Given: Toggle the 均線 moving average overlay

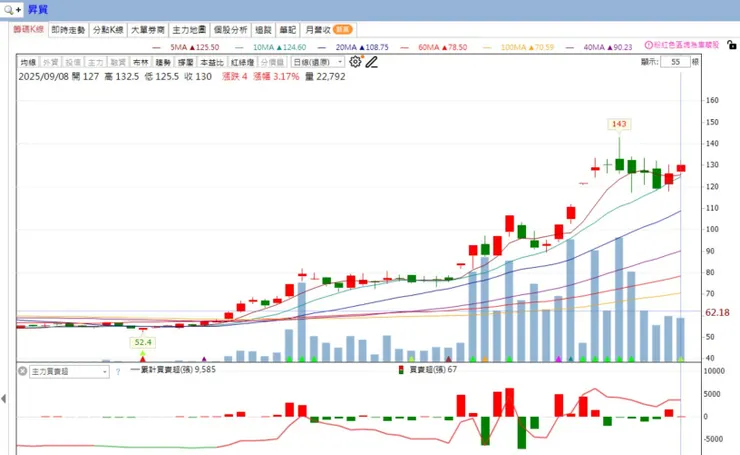Looking at the screenshot, I should [28, 62].
